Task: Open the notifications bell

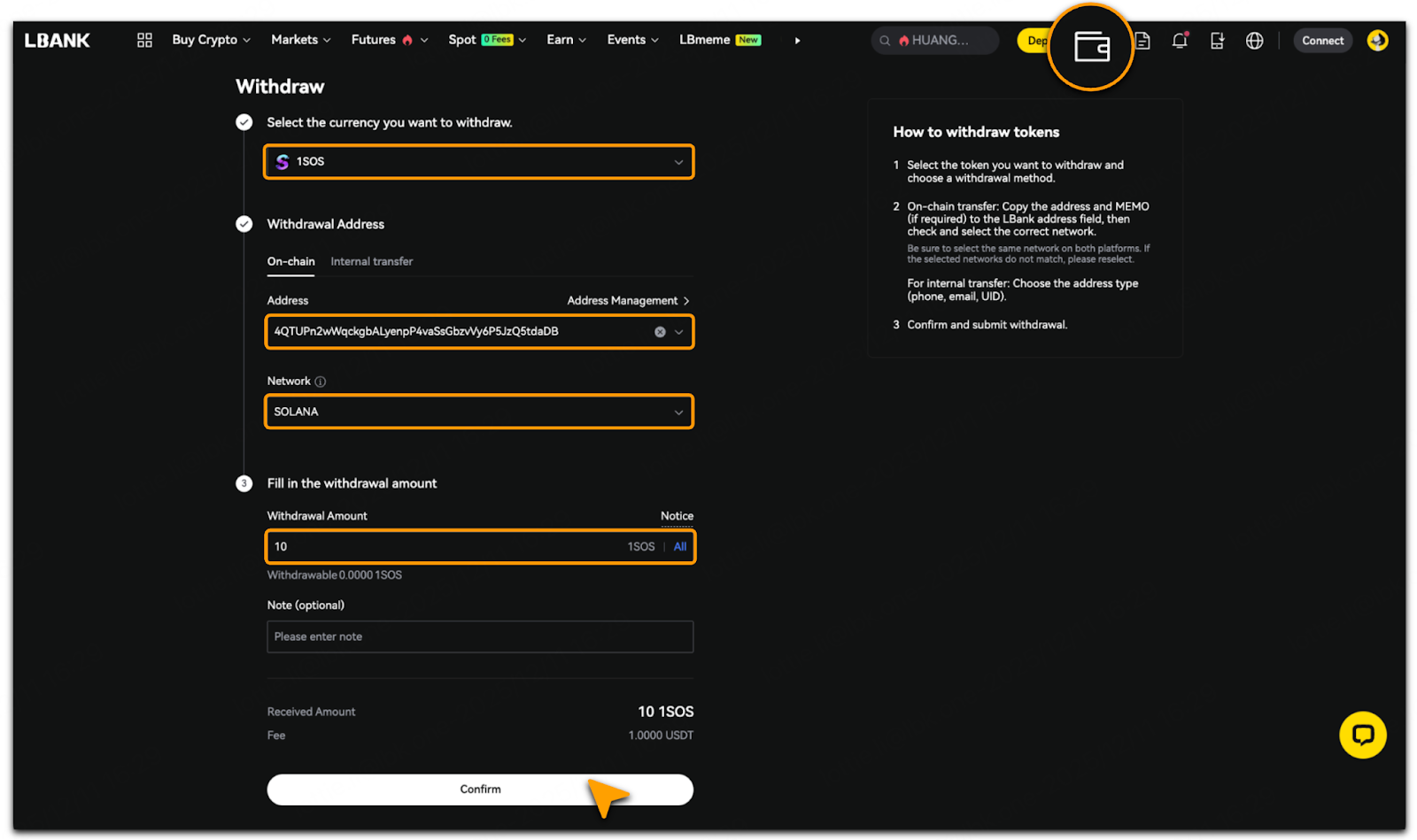Action: click(1179, 41)
